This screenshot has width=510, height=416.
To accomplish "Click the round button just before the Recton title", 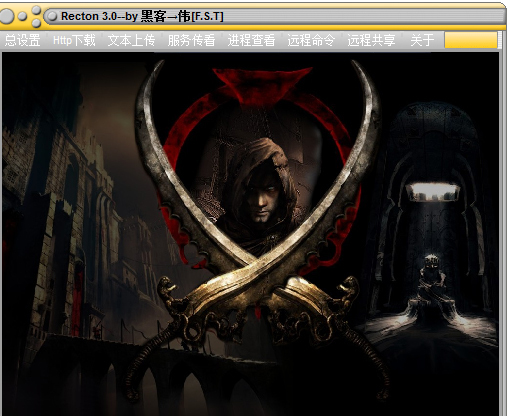I will (x=51, y=16).
